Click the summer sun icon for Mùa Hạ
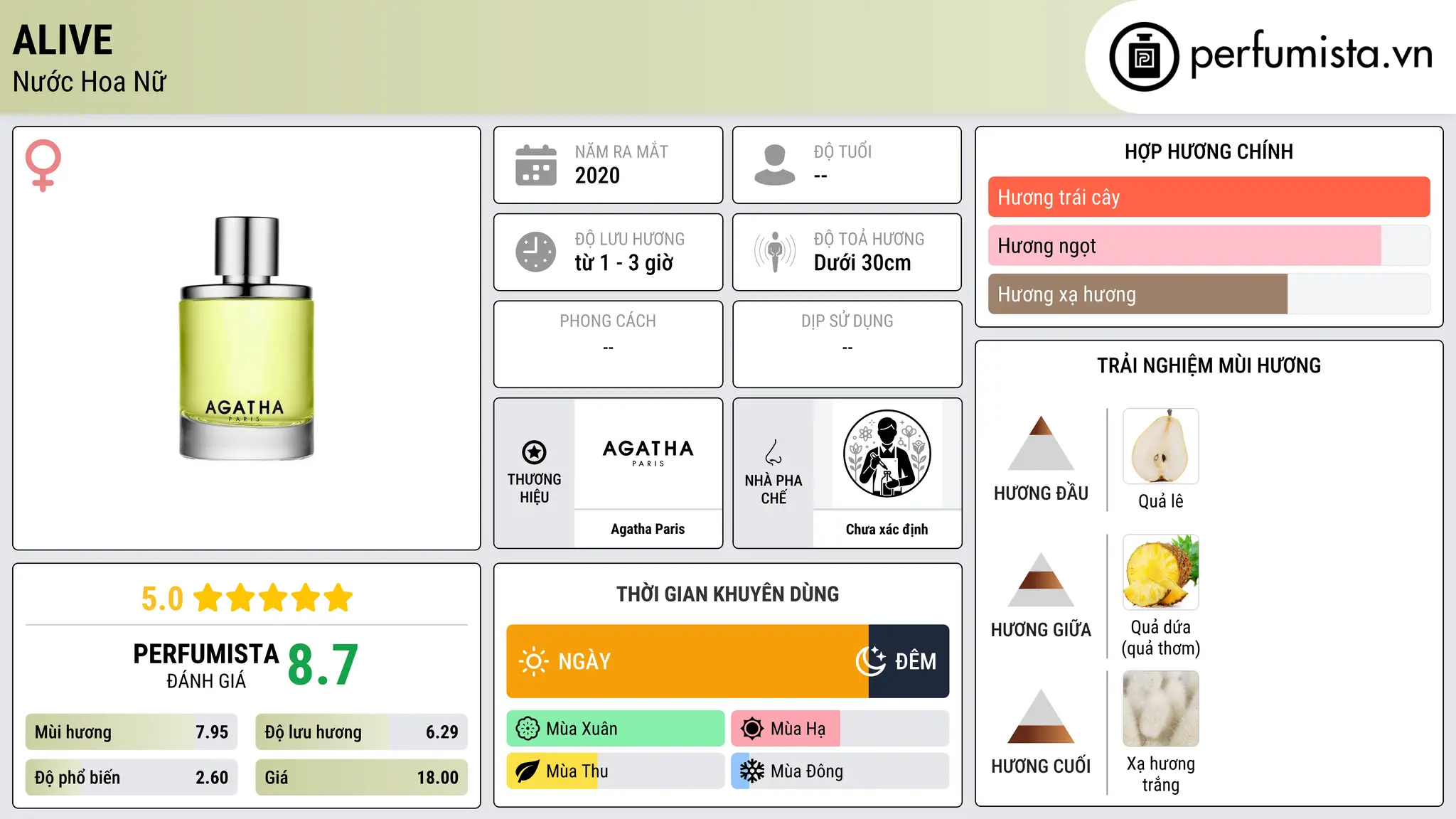Viewport: 1456px width, 819px height. point(752,729)
